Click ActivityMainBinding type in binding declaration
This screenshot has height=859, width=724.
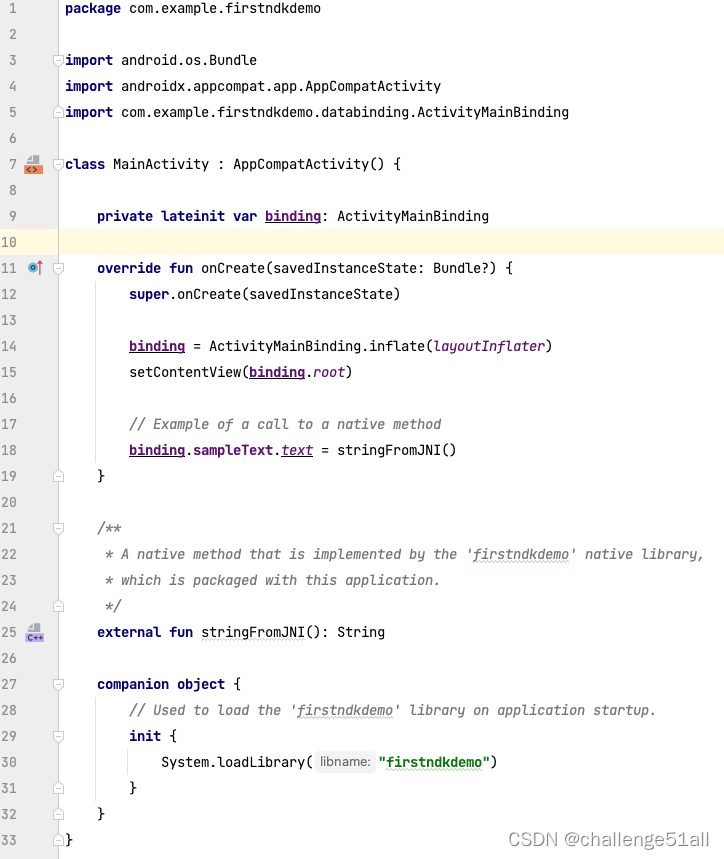(413, 216)
